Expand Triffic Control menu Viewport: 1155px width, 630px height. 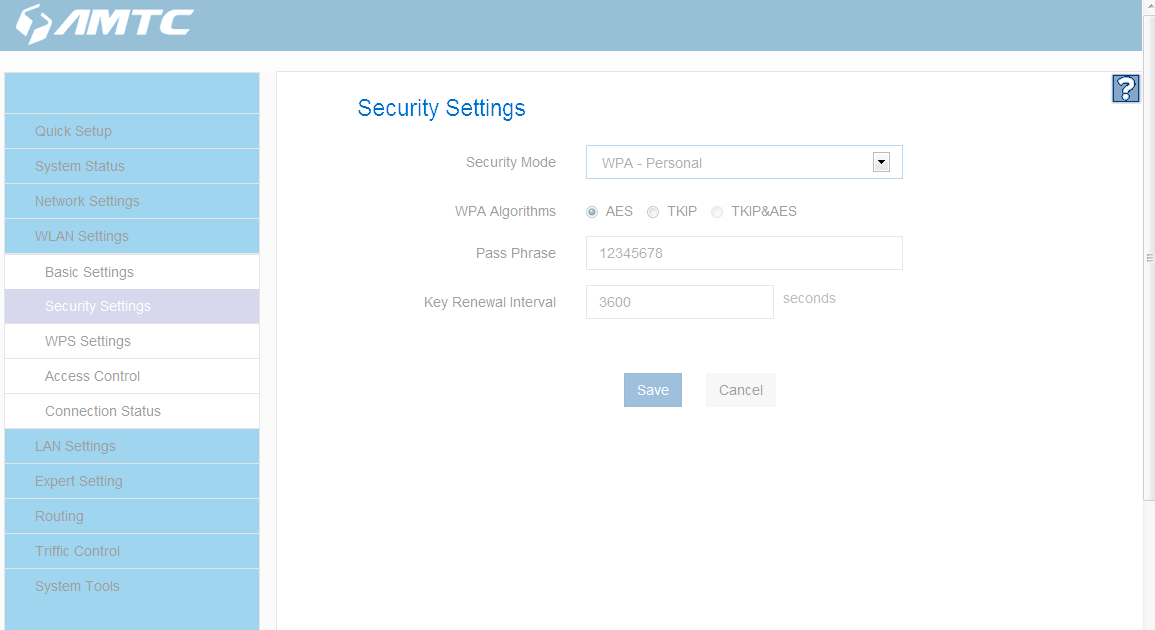click(x=132, y=551)
